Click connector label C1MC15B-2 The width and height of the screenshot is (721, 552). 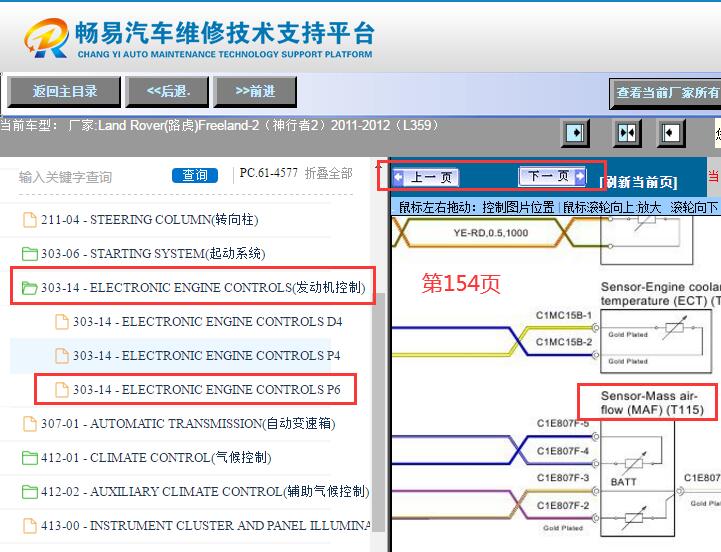click(564, 342)
